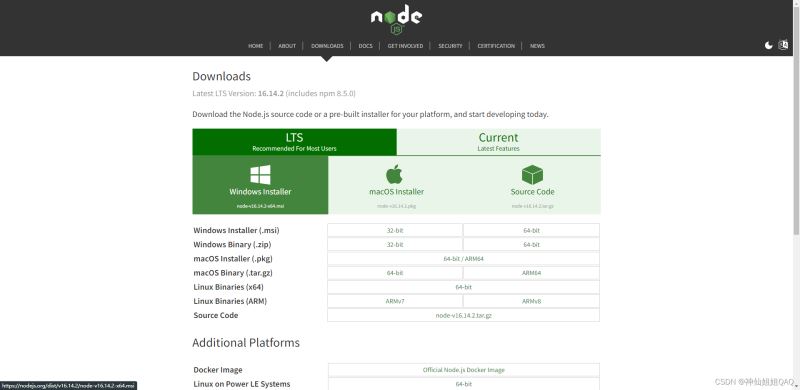Open the GET INVOLVED nav item
800x390 pixels.
pyautogui.click(x=405, y=46)
